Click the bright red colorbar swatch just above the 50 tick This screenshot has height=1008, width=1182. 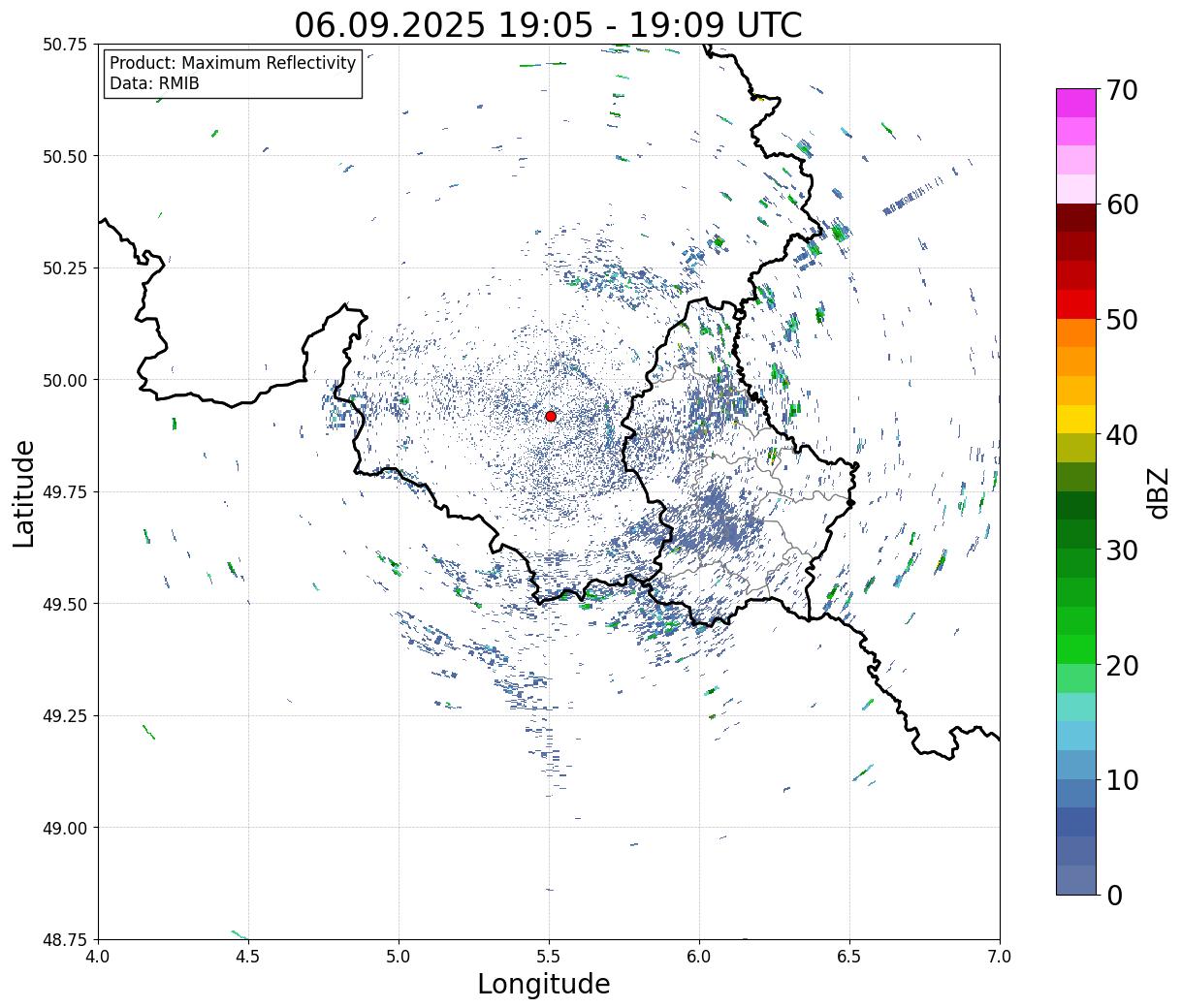[1076, 304]
